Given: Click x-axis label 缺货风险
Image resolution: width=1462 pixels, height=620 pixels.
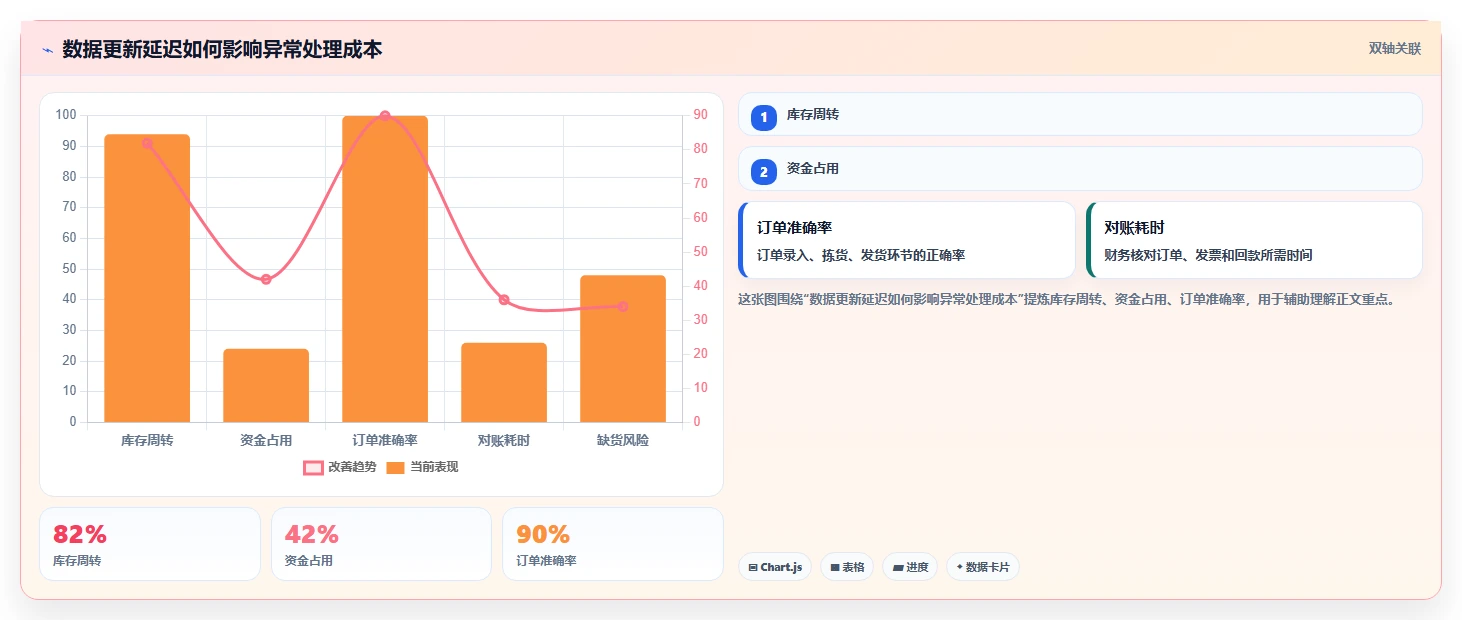Looking at the screenshot, I should click(x=623, y=440).
